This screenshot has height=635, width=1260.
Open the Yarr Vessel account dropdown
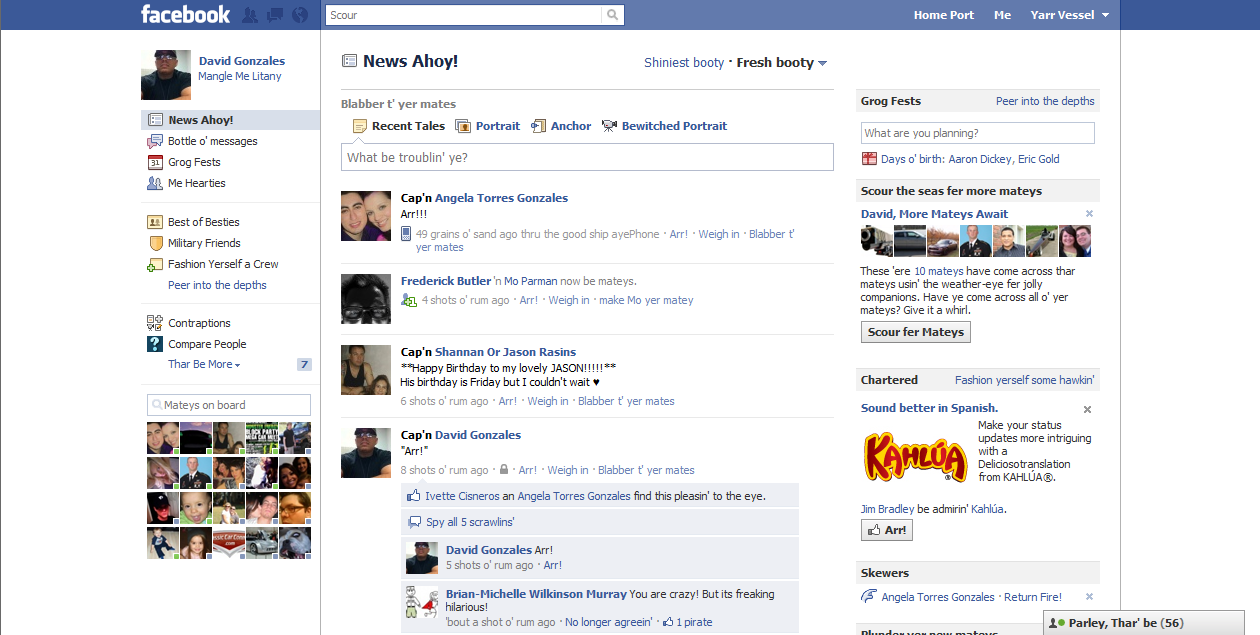click(x=1069, y=15)
